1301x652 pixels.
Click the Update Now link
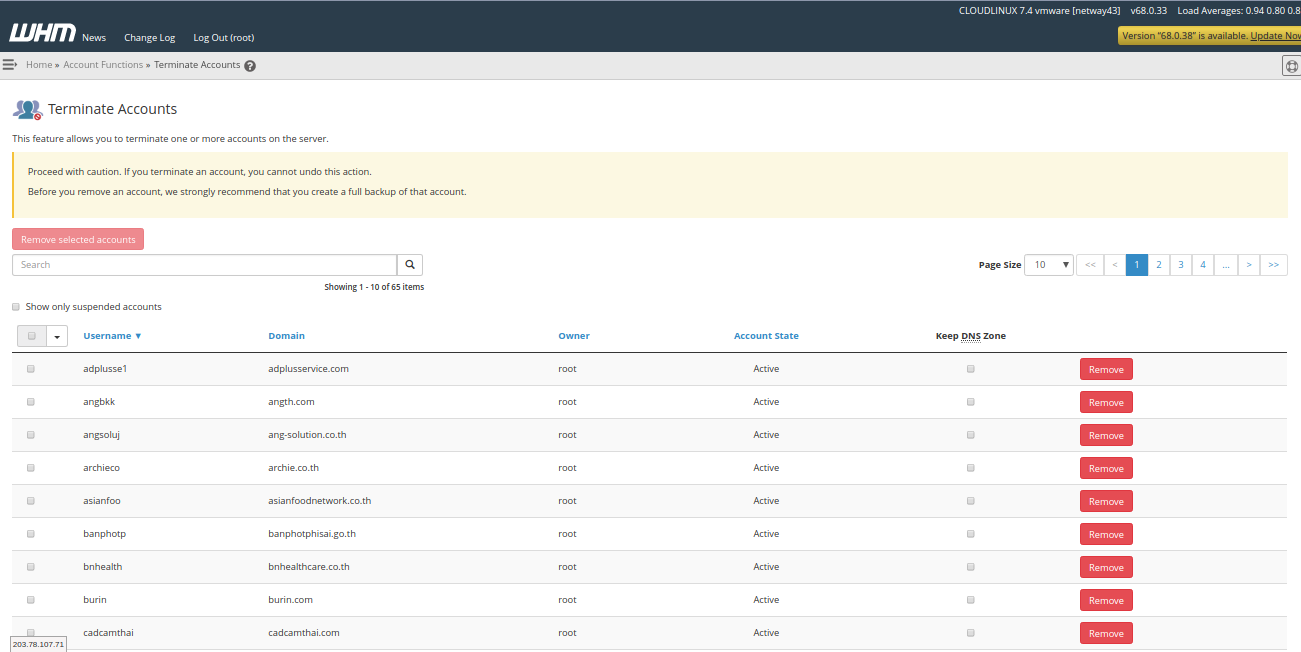pos(1275,36)
